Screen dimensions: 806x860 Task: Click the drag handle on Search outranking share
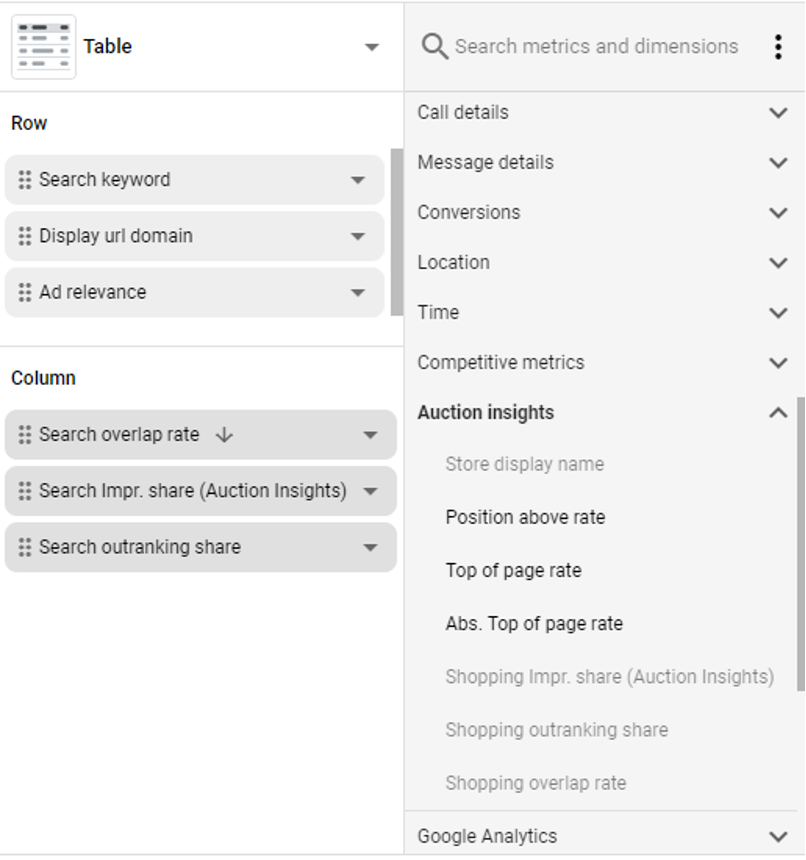[27, 547]
